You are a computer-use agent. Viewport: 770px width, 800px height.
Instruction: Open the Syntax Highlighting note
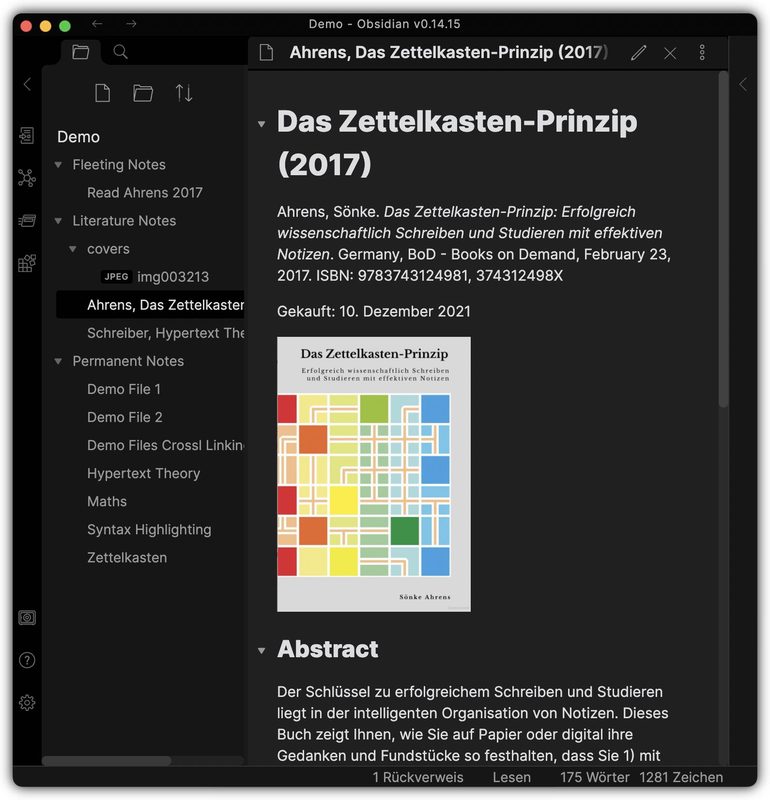click(x=149, y=530)
